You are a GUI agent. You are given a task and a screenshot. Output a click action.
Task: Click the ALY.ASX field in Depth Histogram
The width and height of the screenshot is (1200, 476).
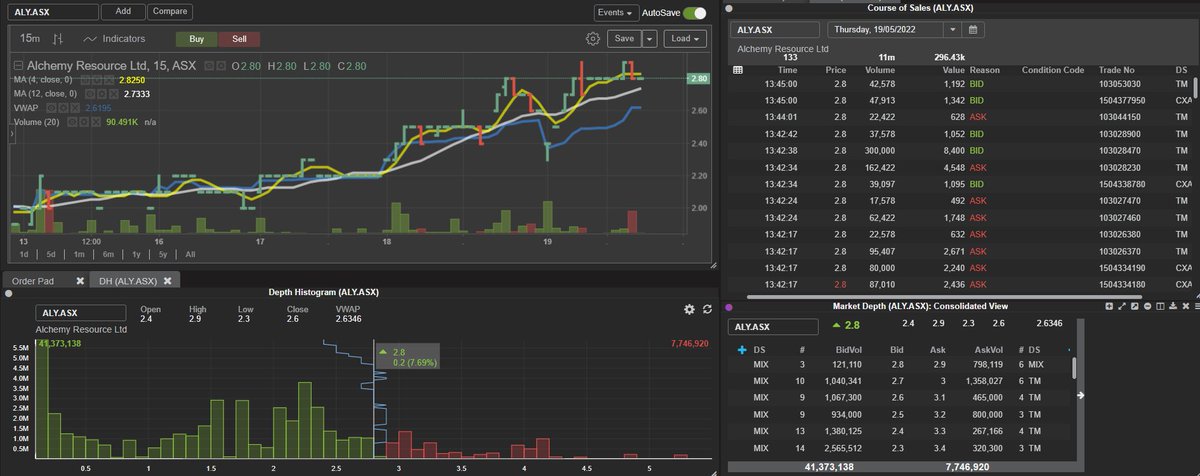[x=79, y=313]
